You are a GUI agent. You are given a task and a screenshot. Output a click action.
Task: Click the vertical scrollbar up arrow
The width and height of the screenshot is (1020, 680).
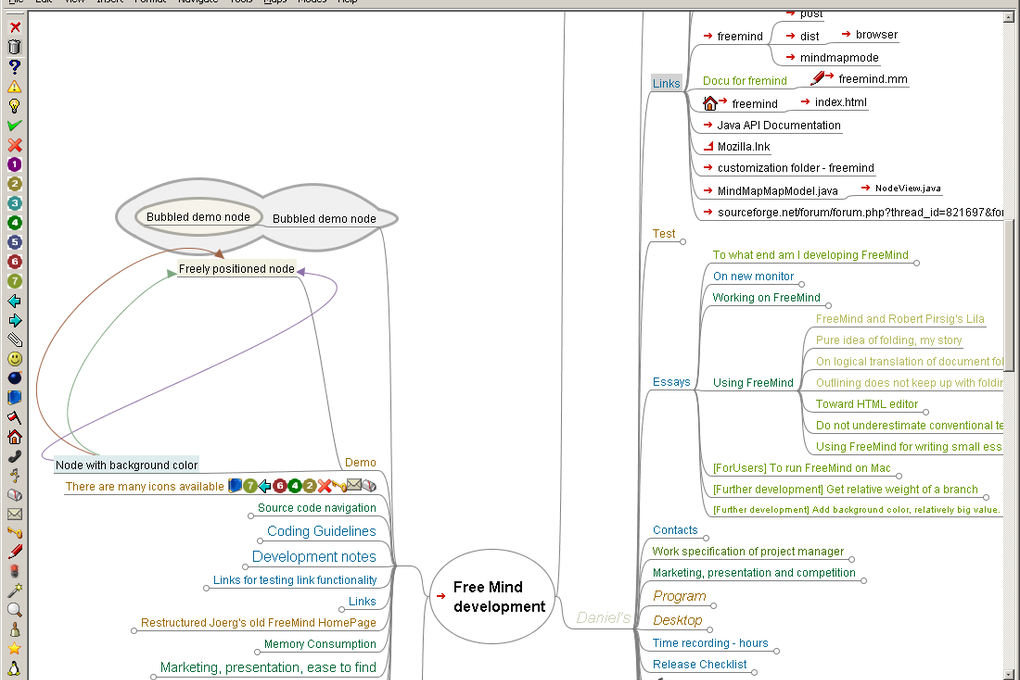(x=1010, y=18)
